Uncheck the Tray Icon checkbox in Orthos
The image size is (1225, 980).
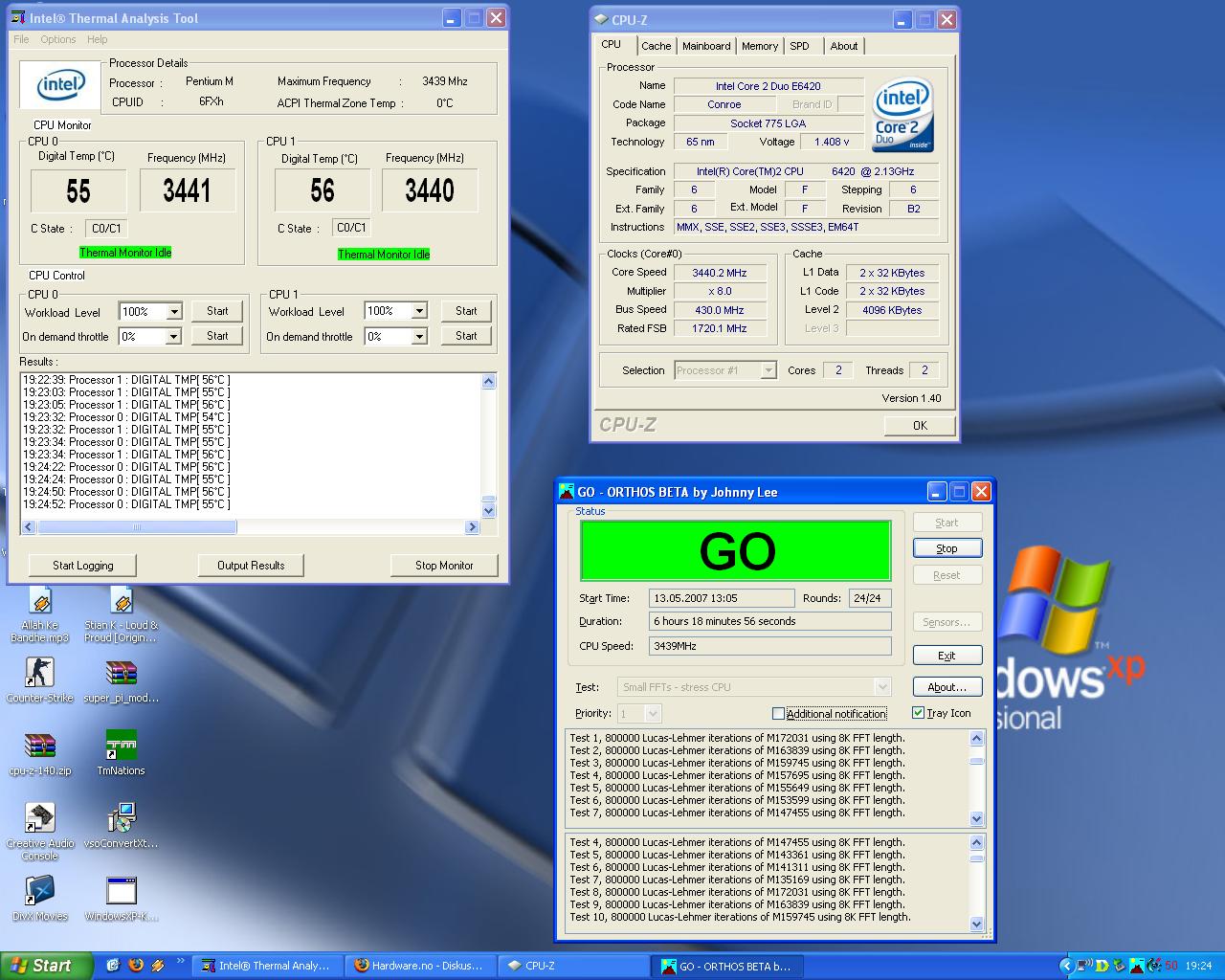tap(918, 713)
